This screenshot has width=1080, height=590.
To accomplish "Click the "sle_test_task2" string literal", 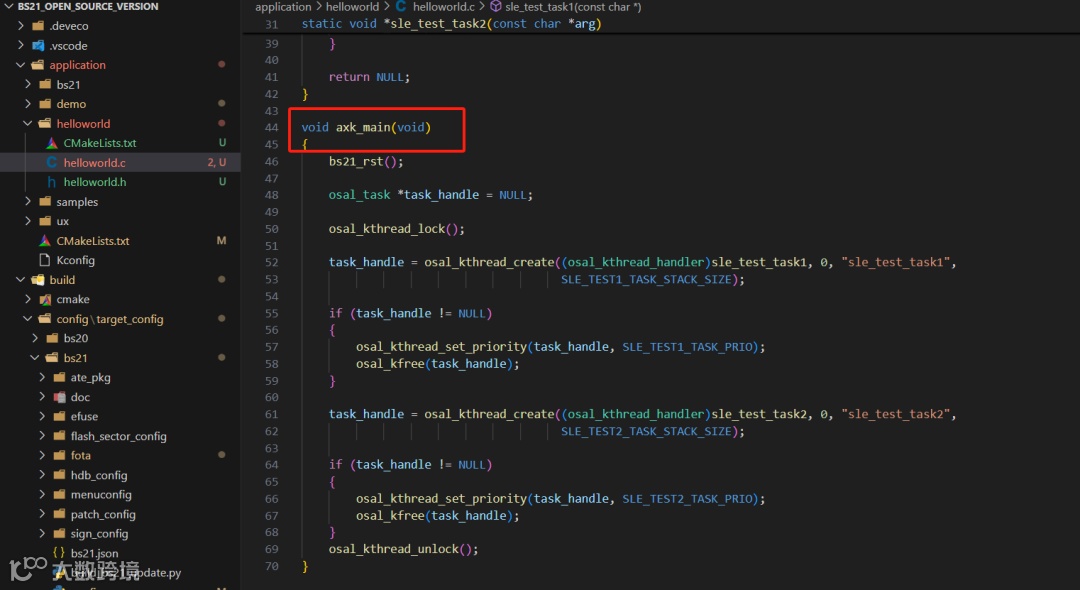I will pyautogui.click(x=895, y=414).
